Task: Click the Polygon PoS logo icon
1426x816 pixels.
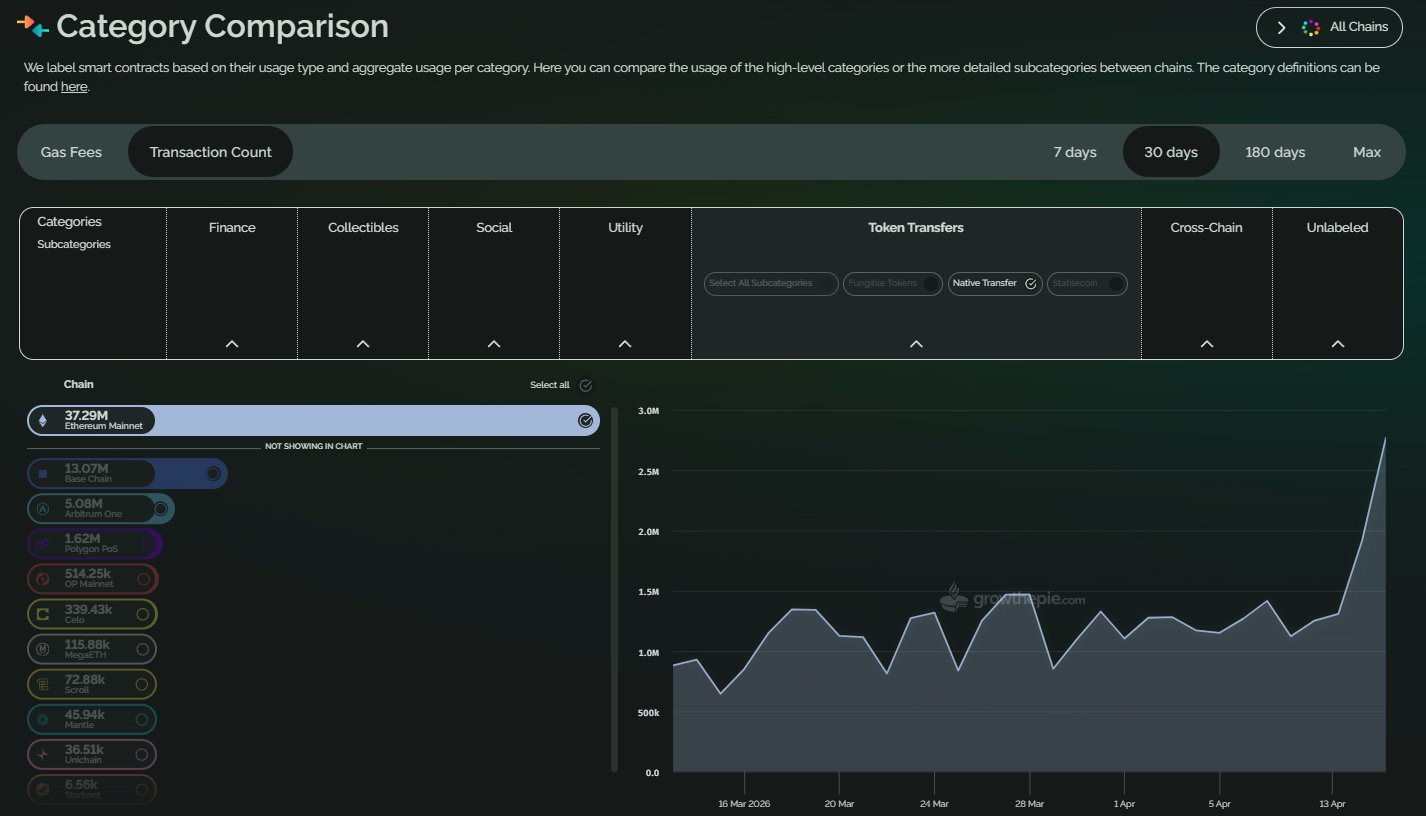Action: click(42, 544)
